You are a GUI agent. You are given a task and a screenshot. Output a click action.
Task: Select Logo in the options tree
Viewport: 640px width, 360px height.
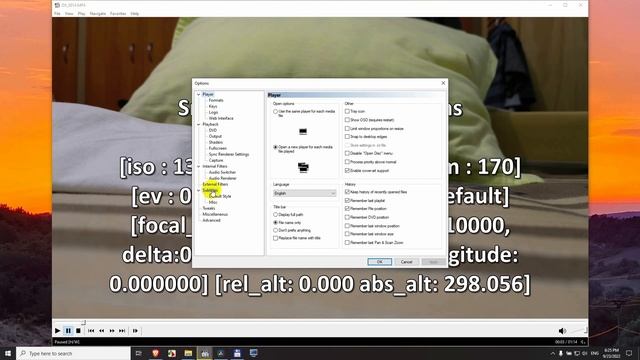[x=213, y=112]
